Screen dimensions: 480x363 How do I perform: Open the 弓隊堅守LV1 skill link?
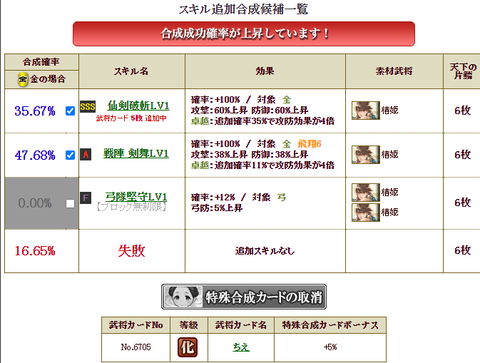click(x=136, y=197)
